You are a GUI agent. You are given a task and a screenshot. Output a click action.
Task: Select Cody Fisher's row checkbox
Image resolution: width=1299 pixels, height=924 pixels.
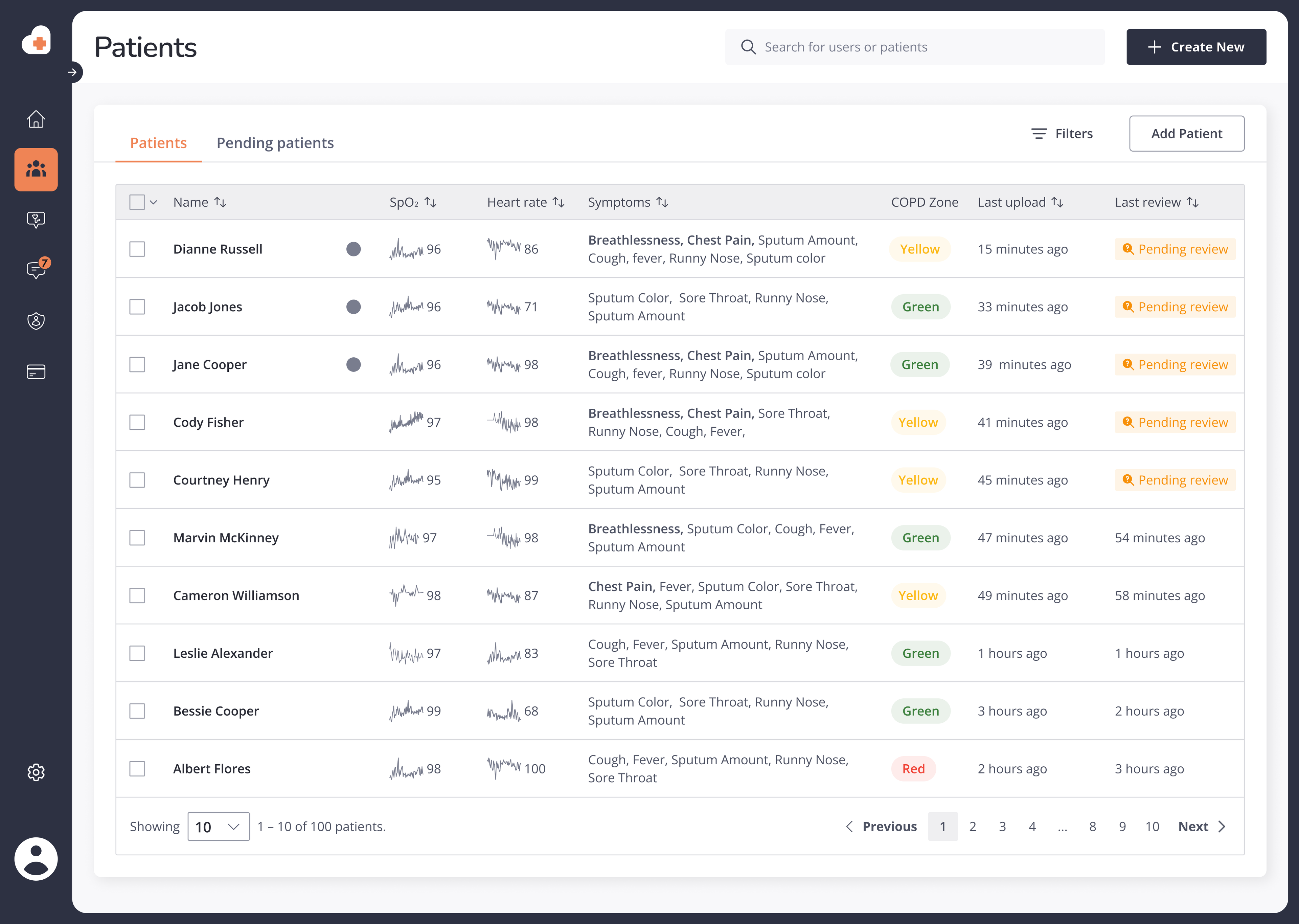coord(137,422)
